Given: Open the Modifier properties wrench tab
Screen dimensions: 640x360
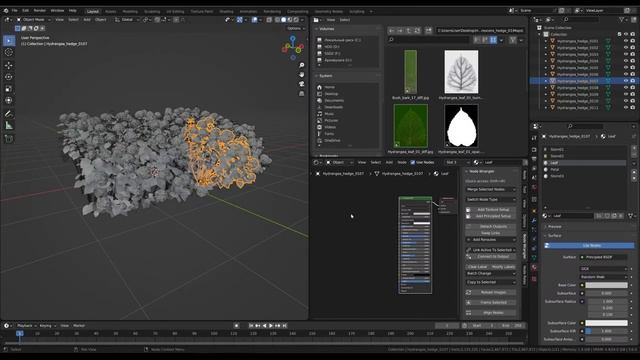Looking at the screenshot, I should point(534,220).
